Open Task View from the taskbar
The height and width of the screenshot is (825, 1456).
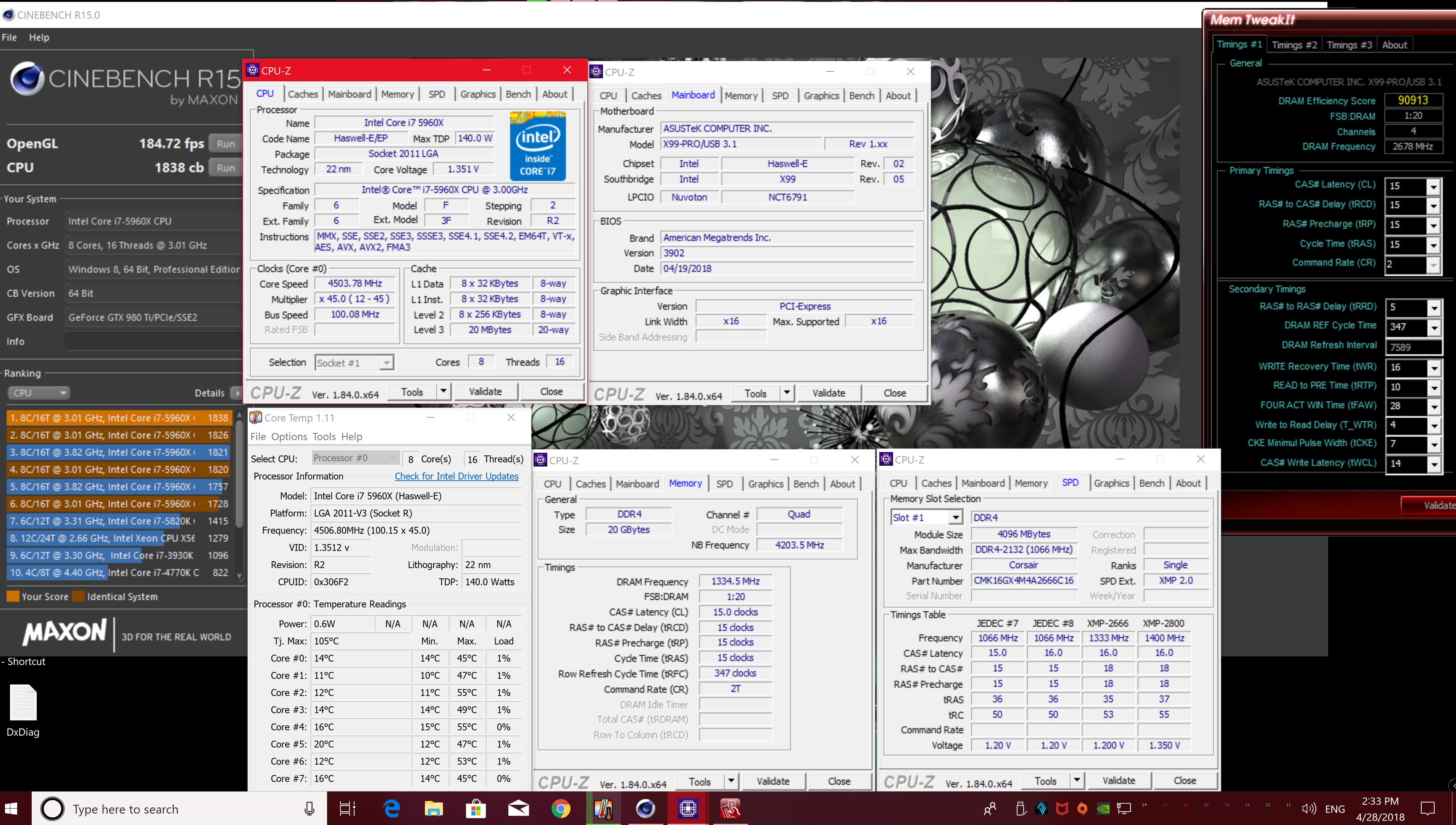pyautogui.click(x=347, y=809)
